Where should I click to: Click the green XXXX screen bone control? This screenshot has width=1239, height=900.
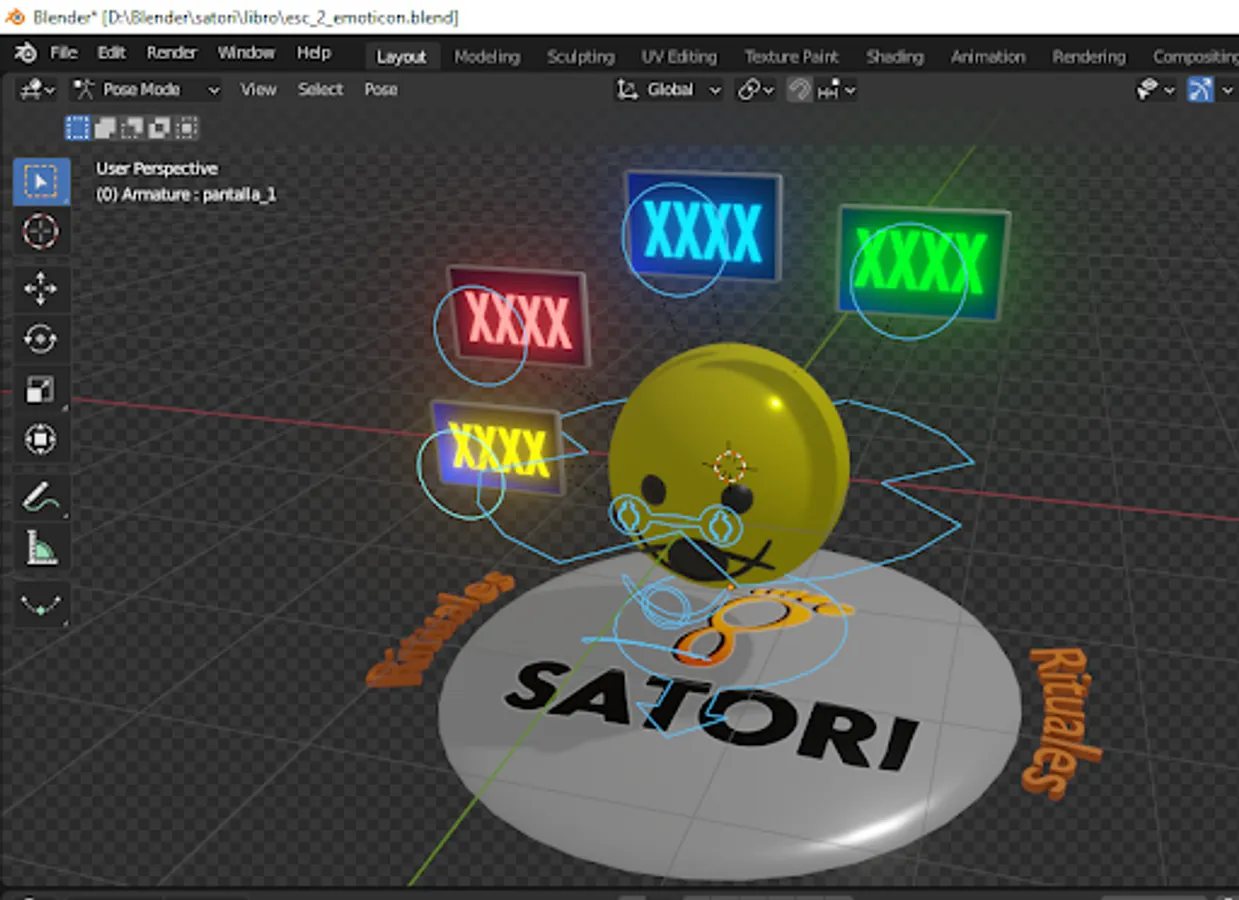(908, 281)
